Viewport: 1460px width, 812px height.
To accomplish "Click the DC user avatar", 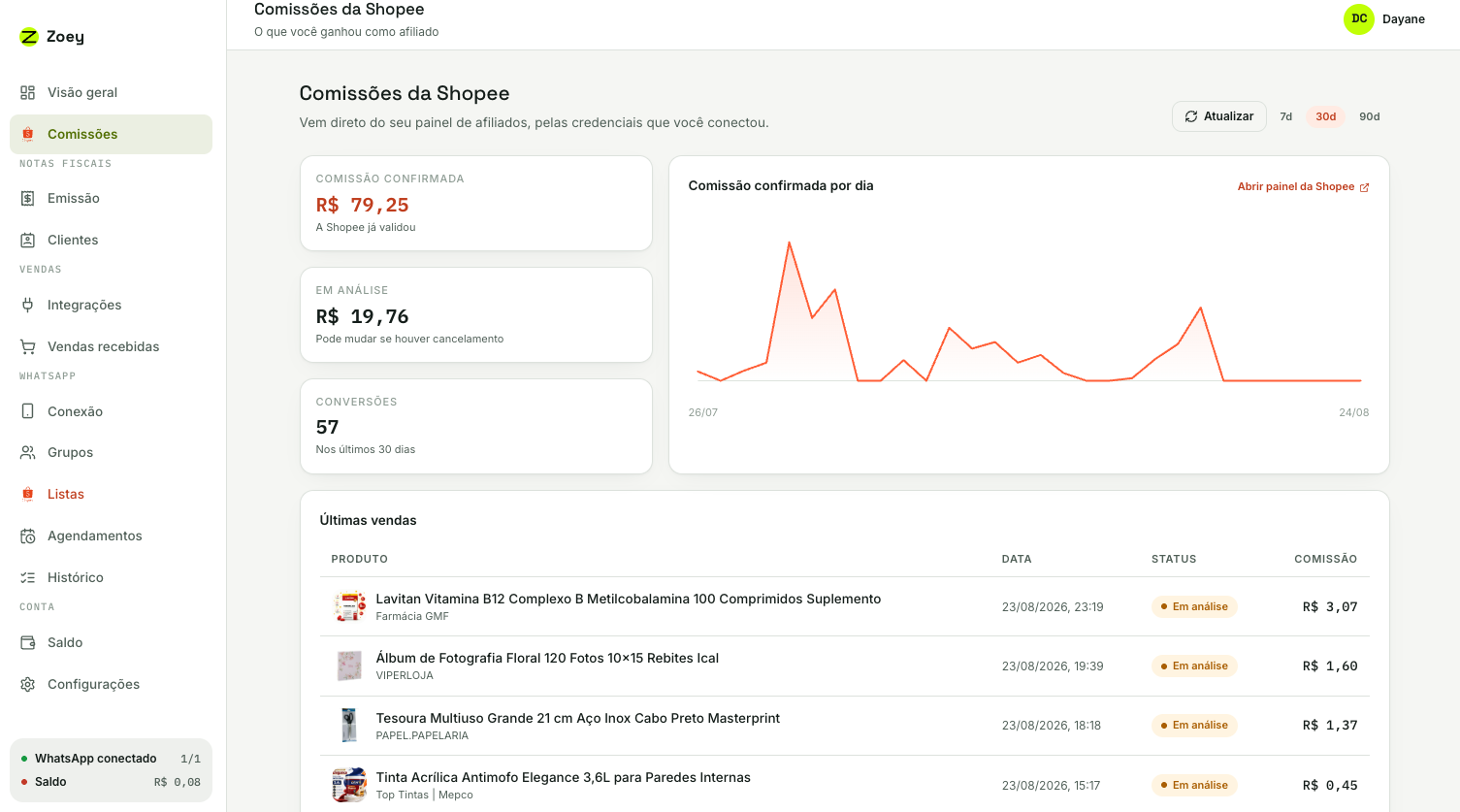I will [x=1359, y=19].
